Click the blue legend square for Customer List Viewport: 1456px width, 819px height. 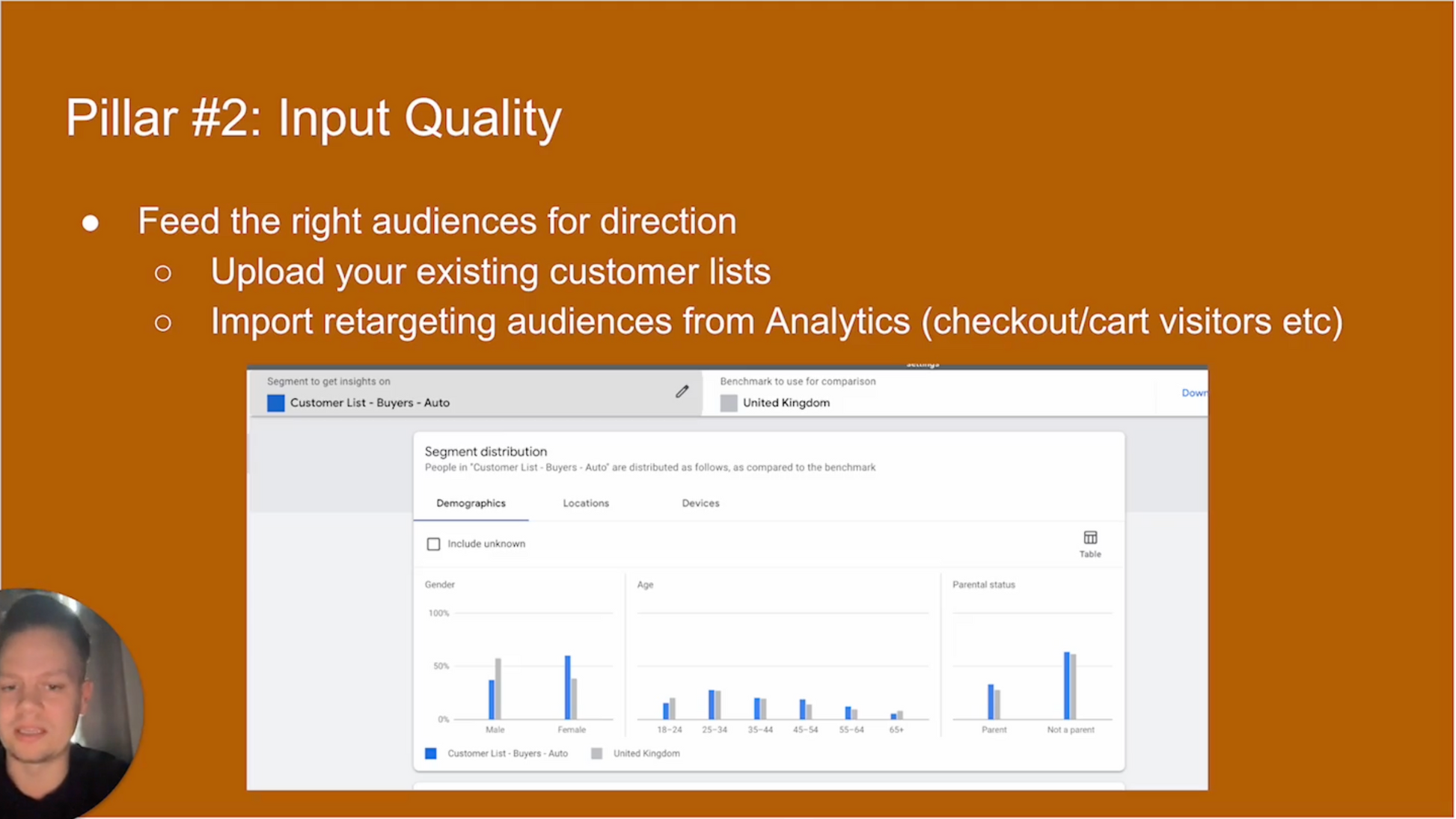pos(431,753)
